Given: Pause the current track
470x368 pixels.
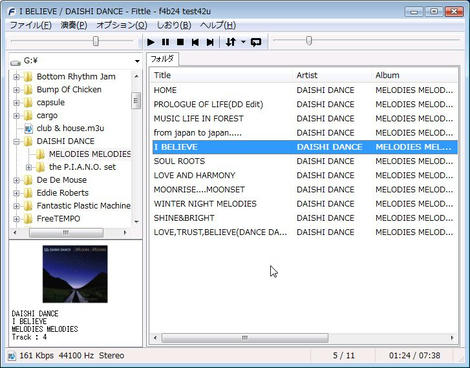Looking at the screenshot, I should coord(165,42).
